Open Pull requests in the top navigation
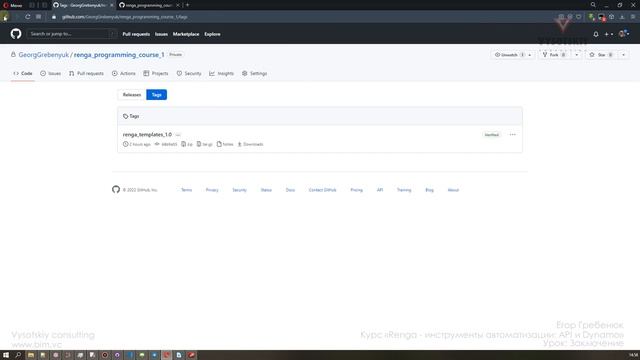This screenshot has width=640, height=360. 136,34
